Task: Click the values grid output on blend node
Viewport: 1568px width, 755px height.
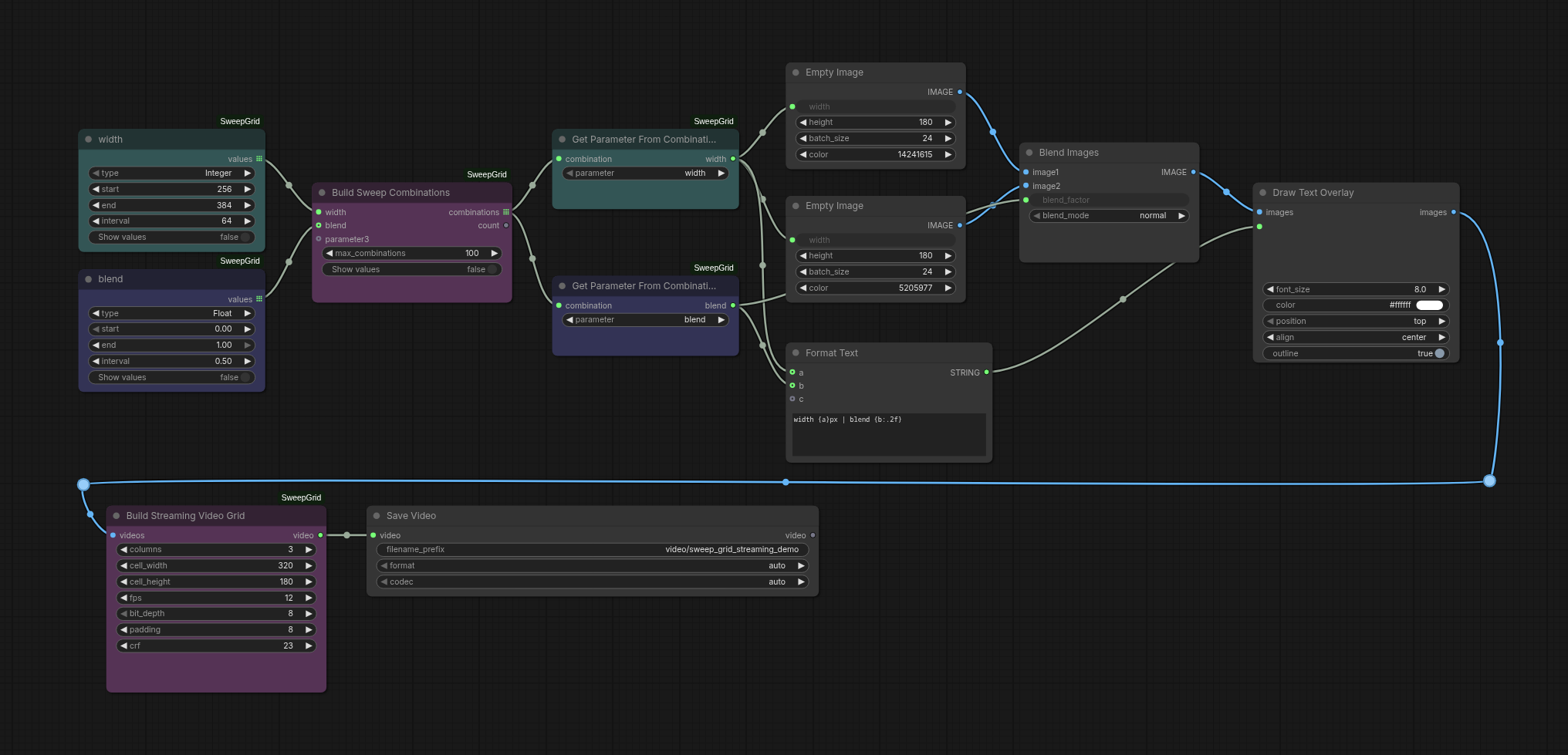Action: pos(259,299)
